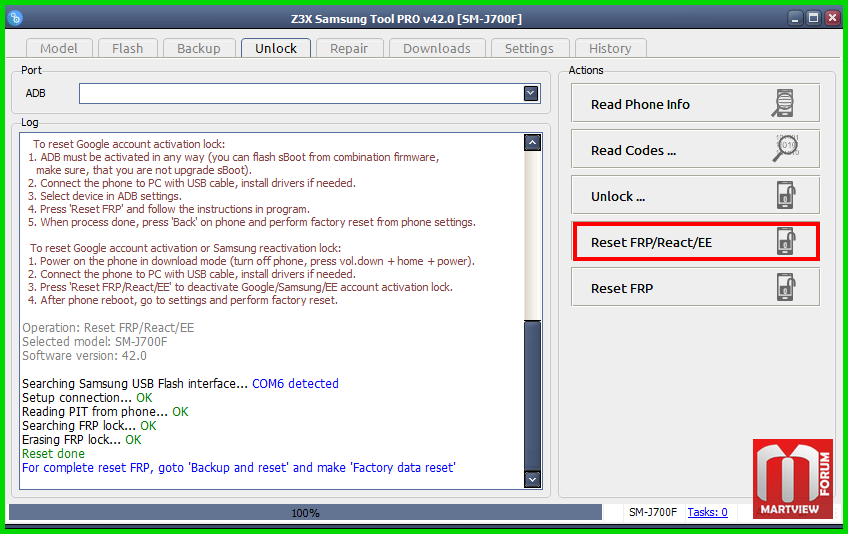The height and width of the screenshot is (534, 848).
Task: Minimize the Z3X Samsung Tool window
Action: (795, 18)
